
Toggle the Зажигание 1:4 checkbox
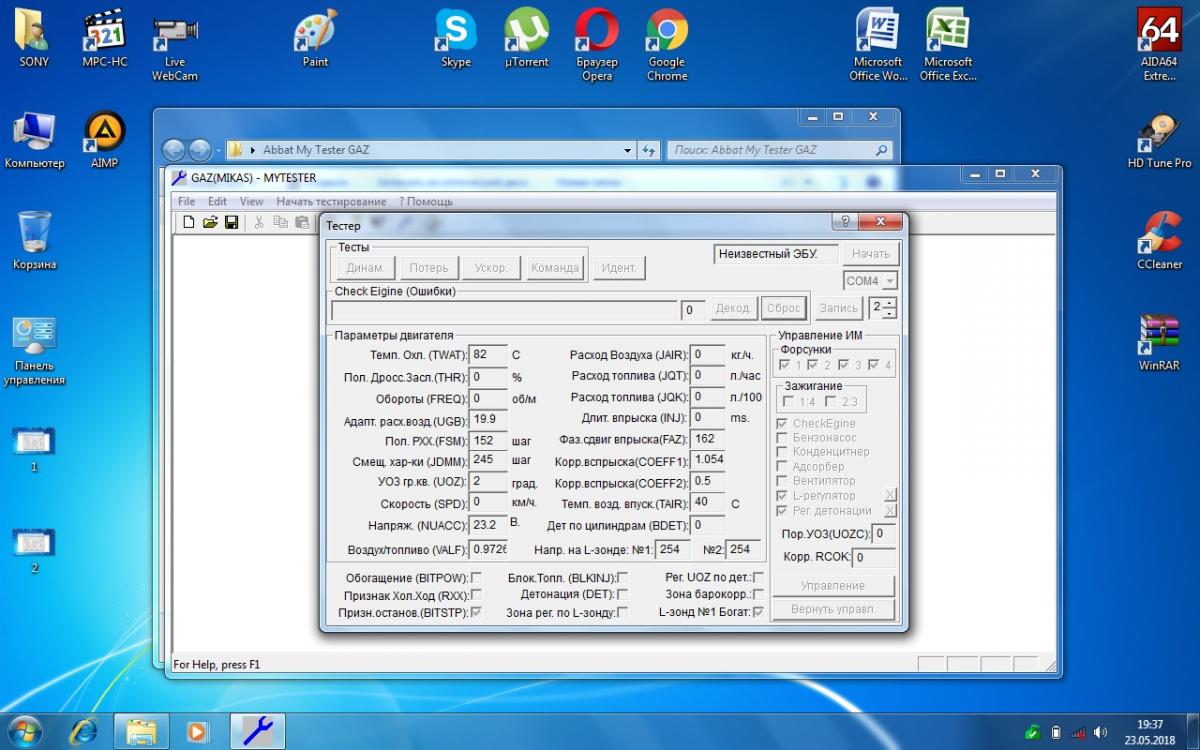pyautogui.click(x=789, y=402)
